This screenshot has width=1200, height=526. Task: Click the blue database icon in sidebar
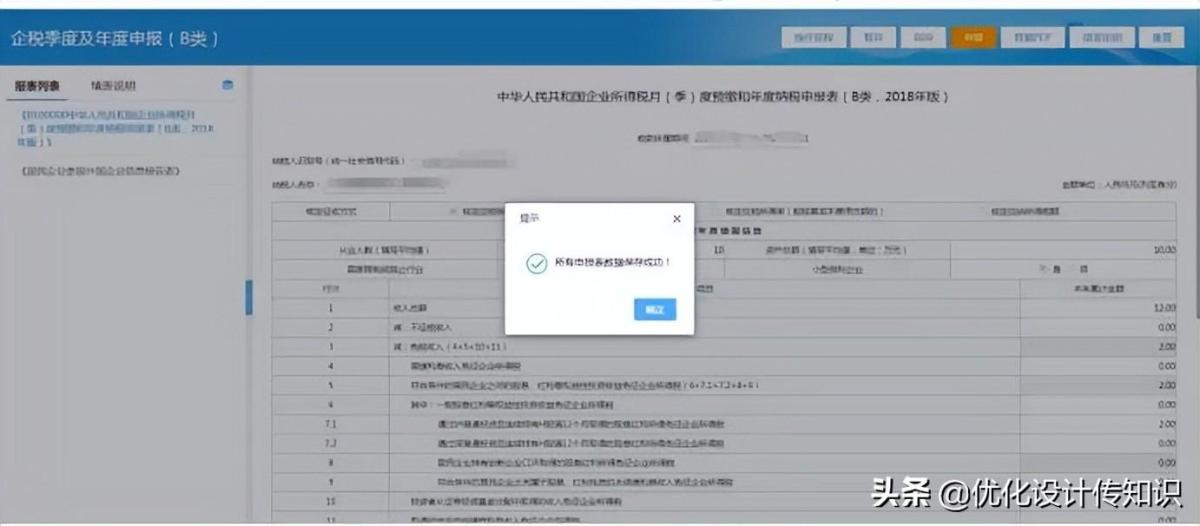(228, 85)
